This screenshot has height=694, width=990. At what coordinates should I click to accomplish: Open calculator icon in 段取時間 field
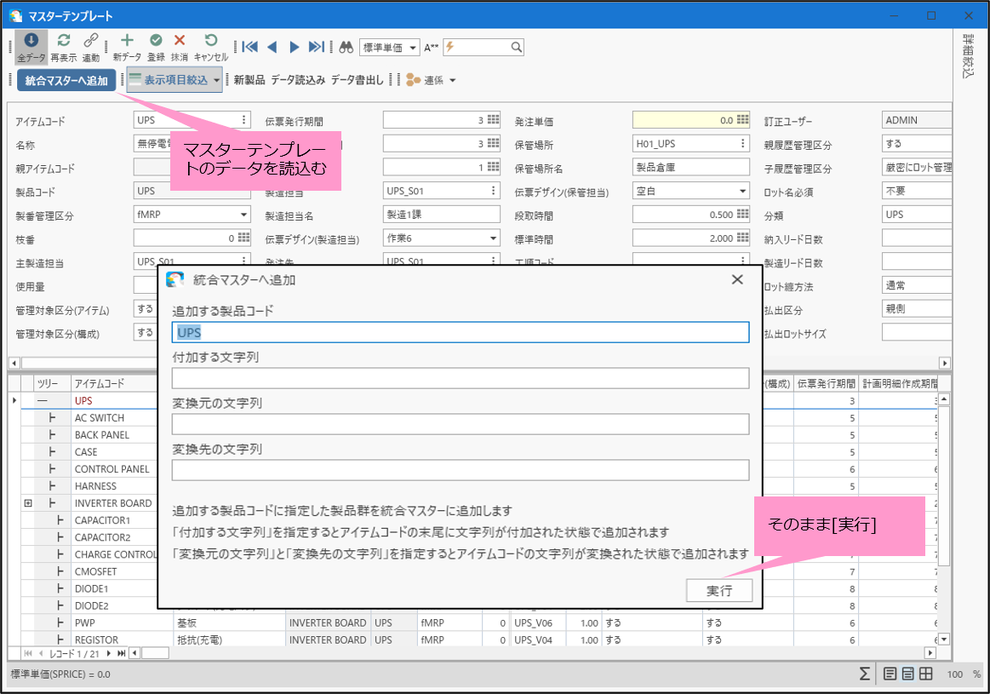tap(742, 215)
